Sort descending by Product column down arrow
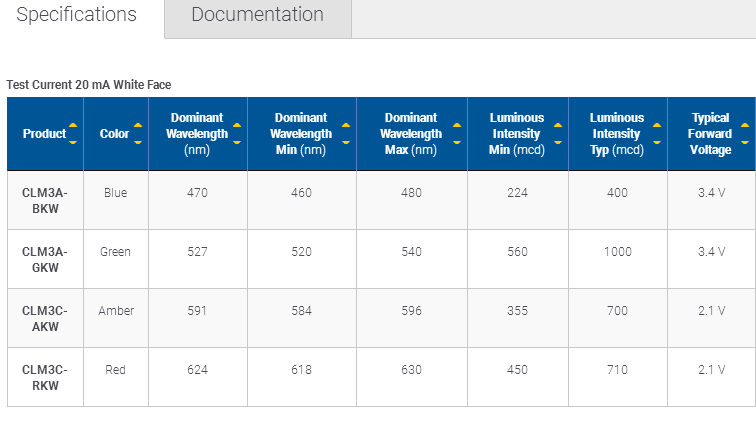The width and height of the screenshot is (756, 421). (x=73, y=142)
